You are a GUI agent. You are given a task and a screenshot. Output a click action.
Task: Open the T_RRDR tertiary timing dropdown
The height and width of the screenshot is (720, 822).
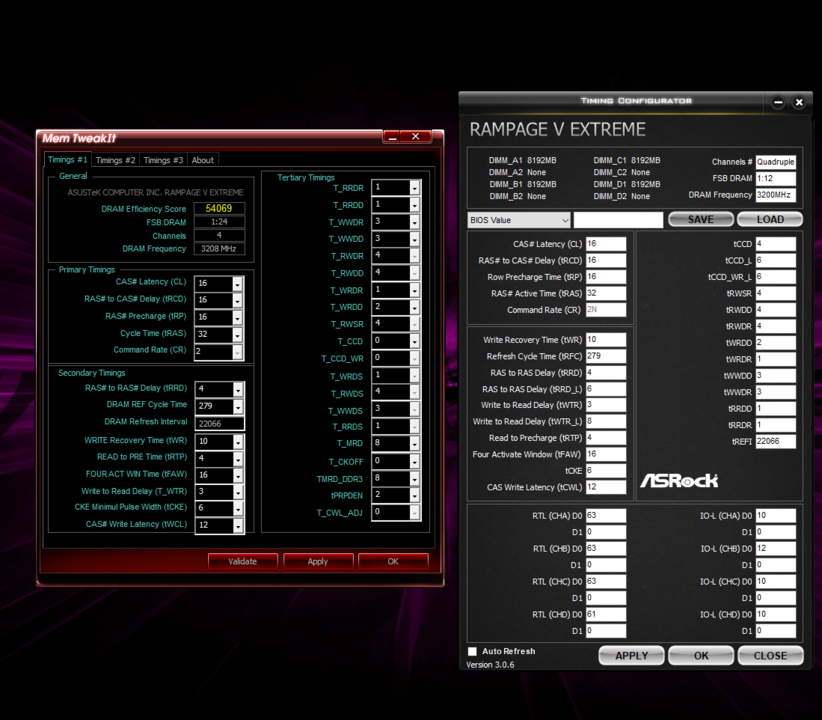pos(414,188)
